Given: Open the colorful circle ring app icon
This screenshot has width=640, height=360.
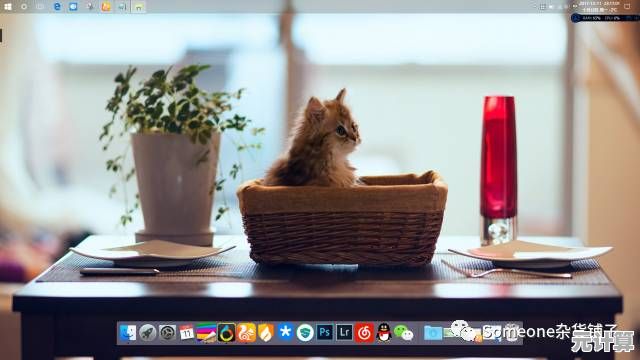Looking at the screenshot, I should click(x=226, y=333).
